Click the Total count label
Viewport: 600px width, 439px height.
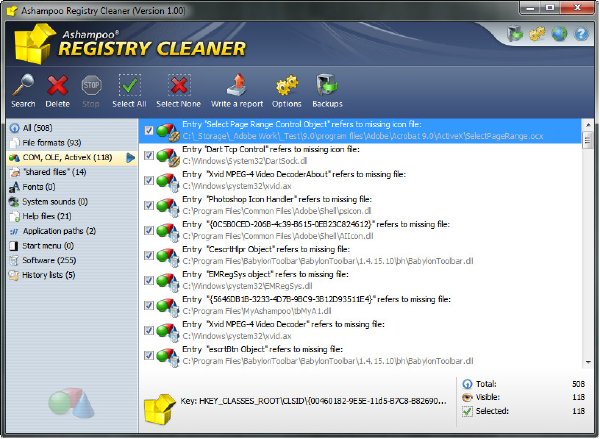tap(486, 384)
